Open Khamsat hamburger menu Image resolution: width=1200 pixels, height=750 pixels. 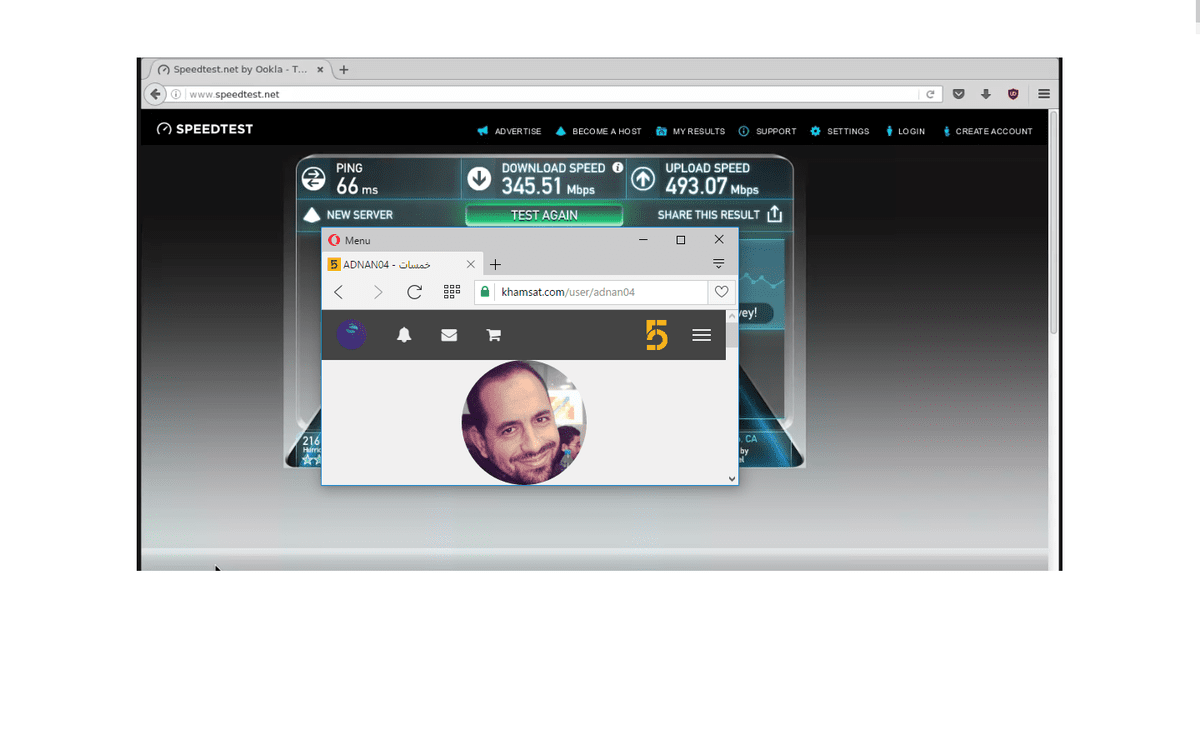point(702,335)
